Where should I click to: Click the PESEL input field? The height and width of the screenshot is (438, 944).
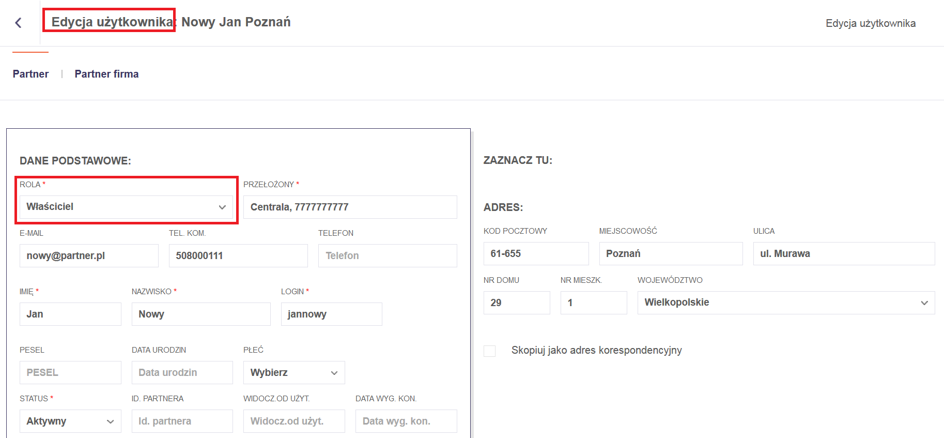[x=66, y=373]
